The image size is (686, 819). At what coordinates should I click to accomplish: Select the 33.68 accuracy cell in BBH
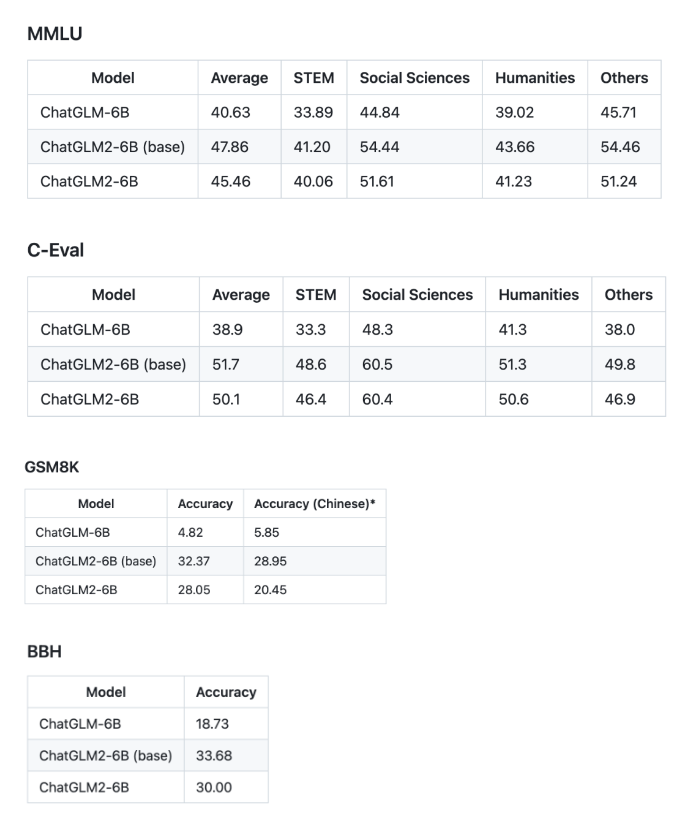click(x=213, y=755)
